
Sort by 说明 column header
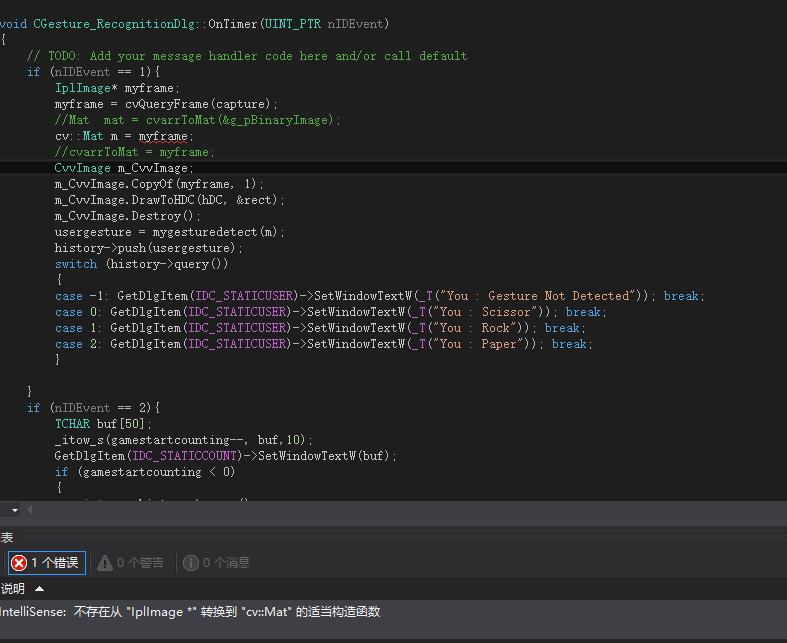pyautogui.click(x=13, y=588)
